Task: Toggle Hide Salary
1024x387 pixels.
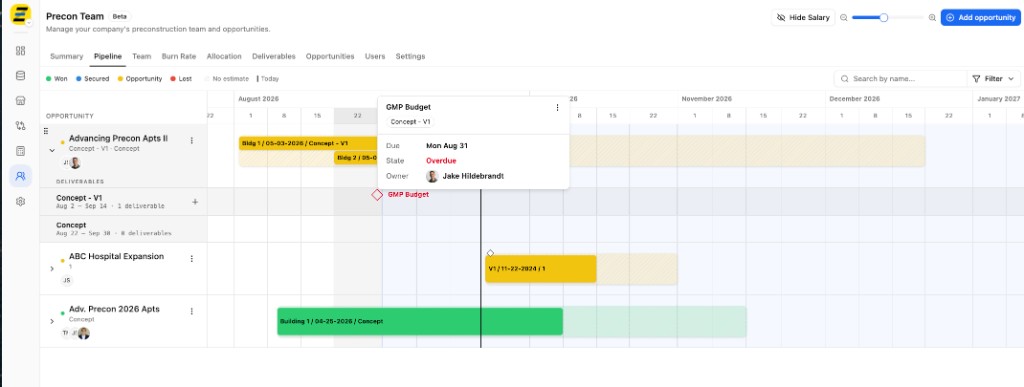Action: point(803,18)
